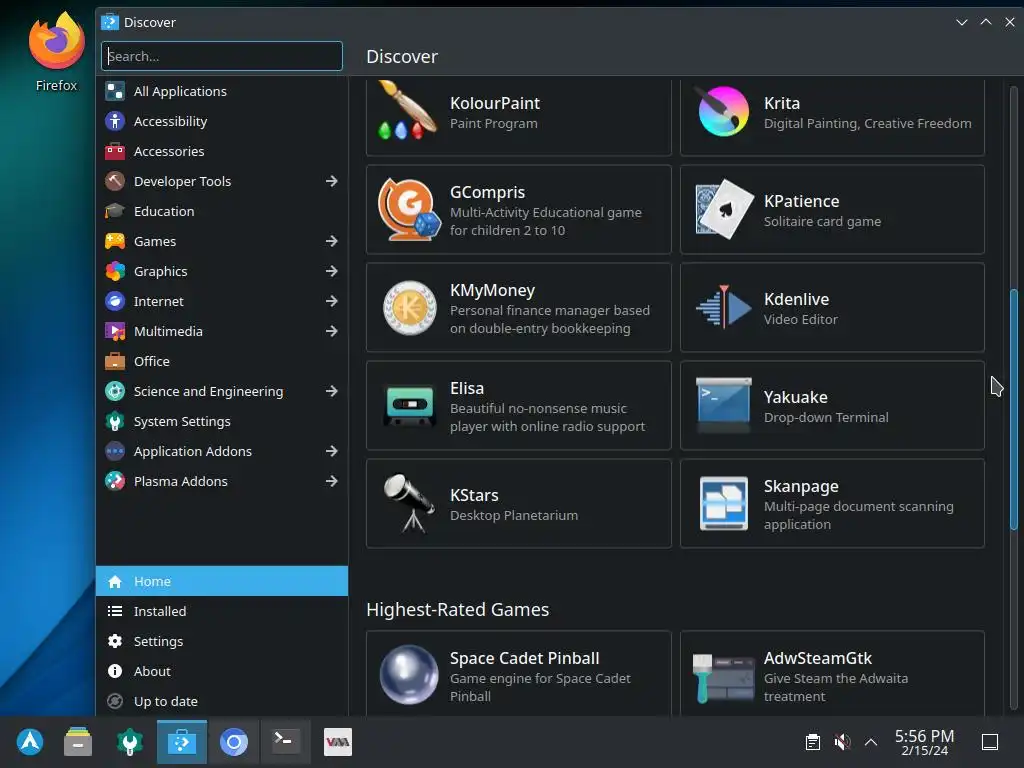1024x768 pixels.
Task: Open the Krita application card
Action: pos(832,117)
